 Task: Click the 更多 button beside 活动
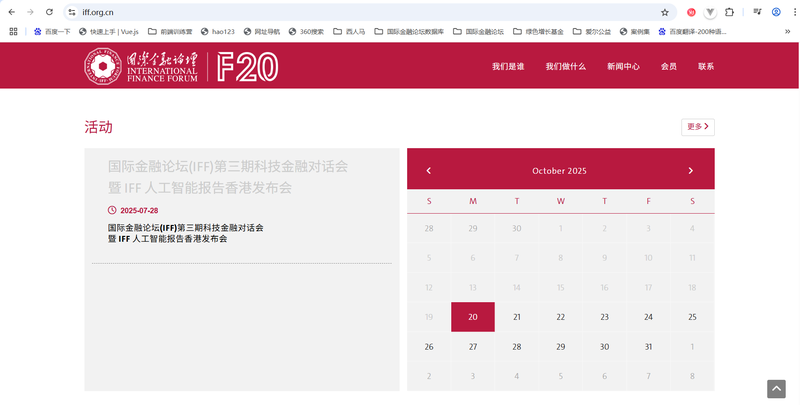pos(698,127)
